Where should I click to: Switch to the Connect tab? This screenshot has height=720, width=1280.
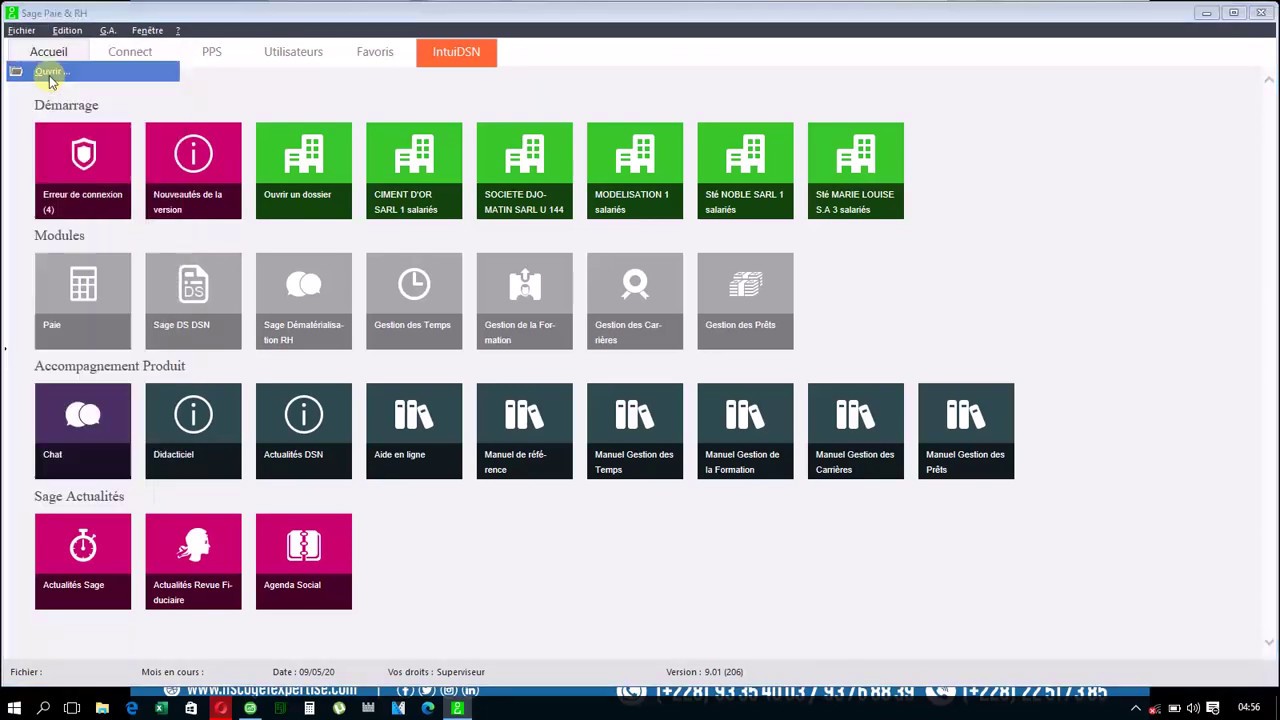click(130, 52)
